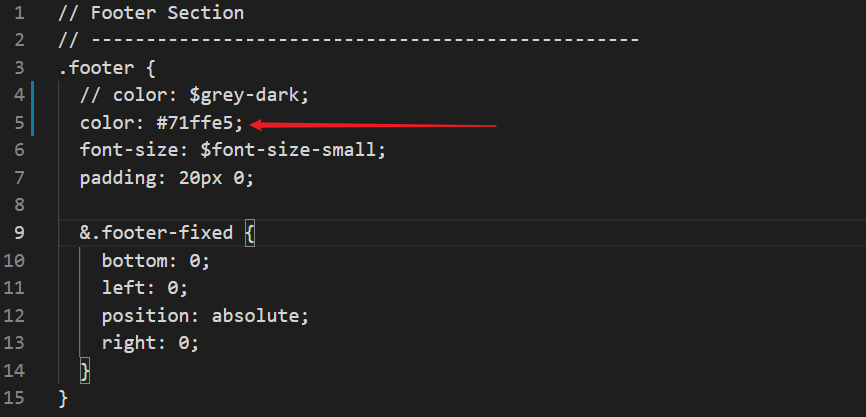Place cursor on the .footer selector
866x417 pixels.
pyautogui.click(x=97, y=68)
